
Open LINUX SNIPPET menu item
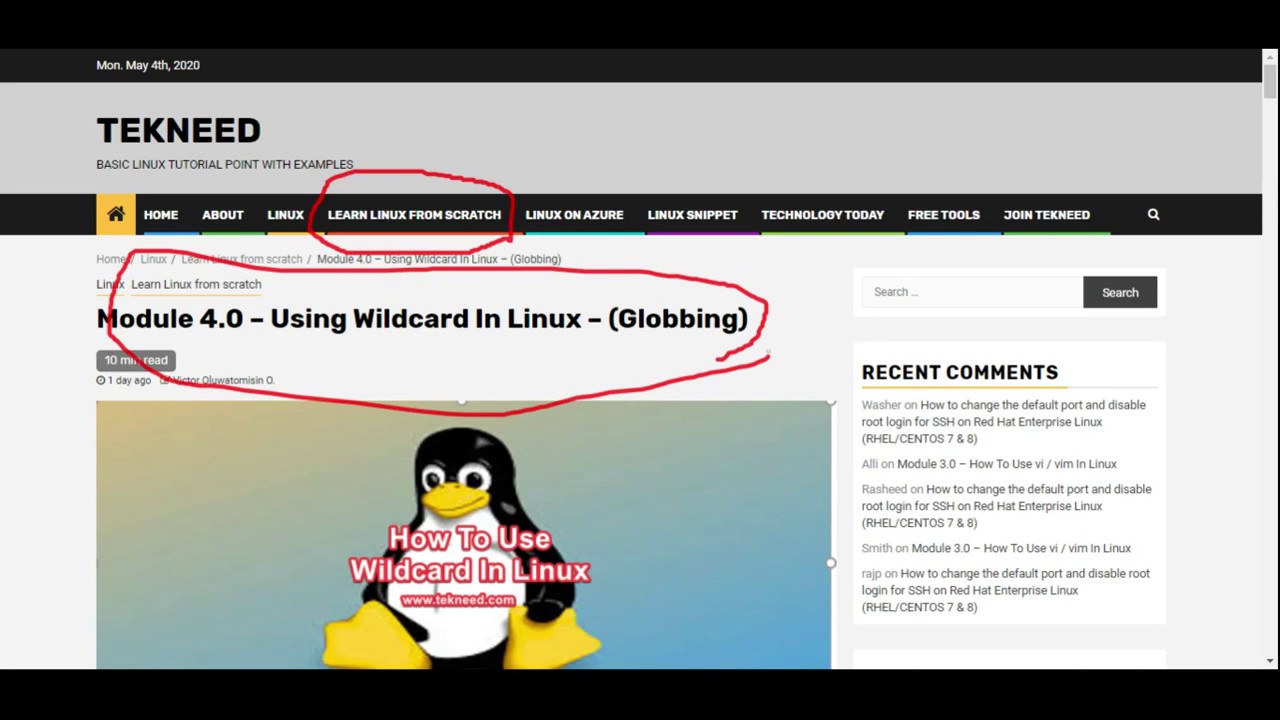coord(692,215)
